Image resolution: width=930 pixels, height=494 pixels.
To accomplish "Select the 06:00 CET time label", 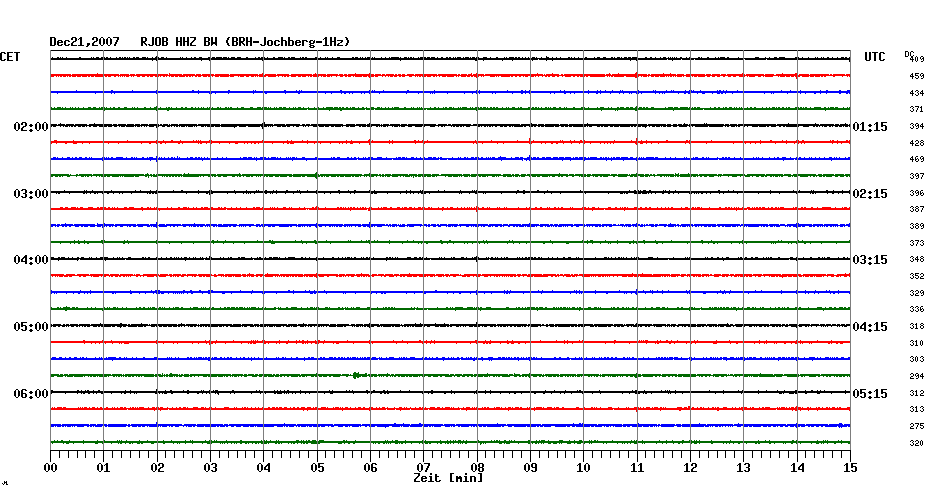I will pos(31,394).
